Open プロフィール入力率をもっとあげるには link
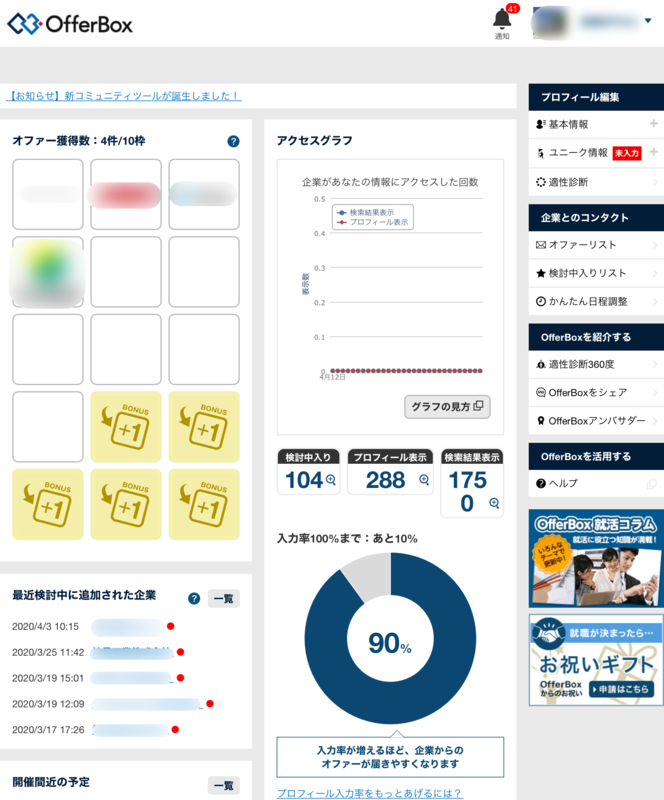664x800 pixels. 370,793
